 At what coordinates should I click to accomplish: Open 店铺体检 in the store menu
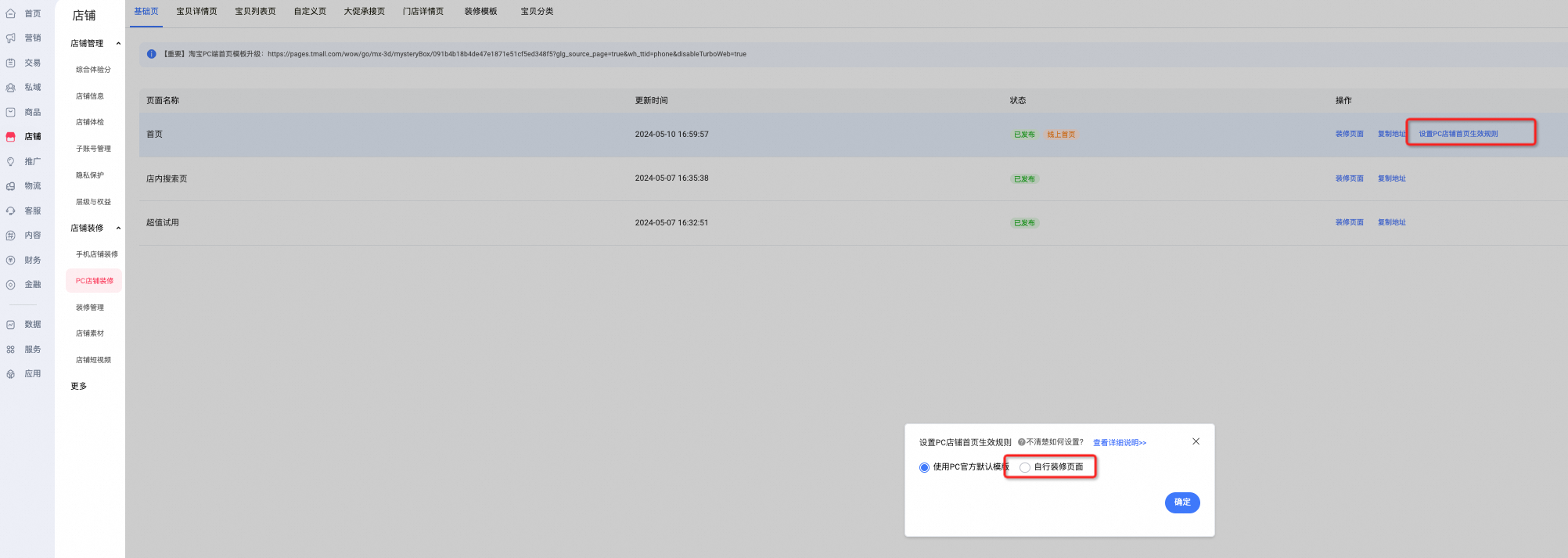coord(90,122)
